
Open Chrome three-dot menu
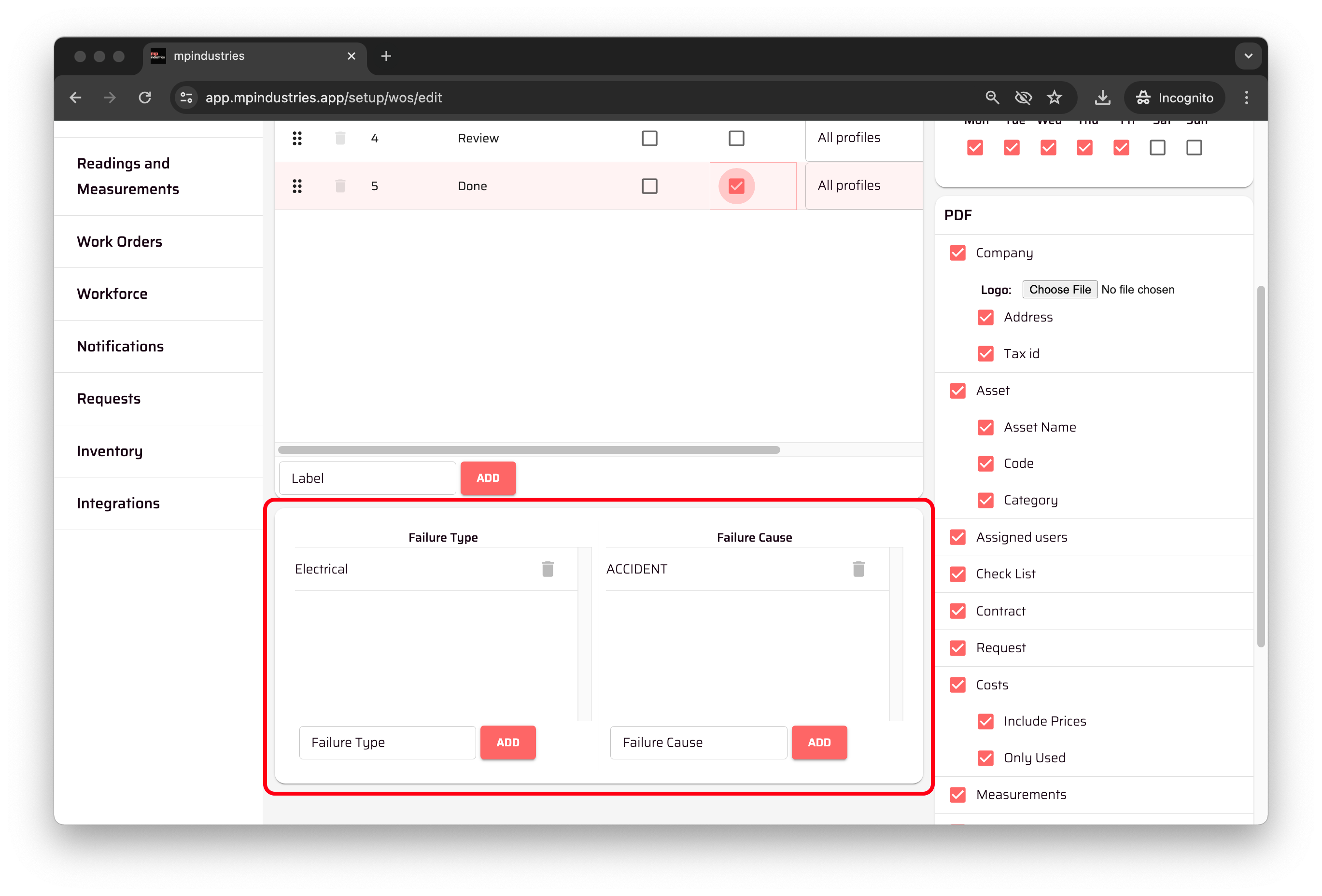tap(1246, 98)
